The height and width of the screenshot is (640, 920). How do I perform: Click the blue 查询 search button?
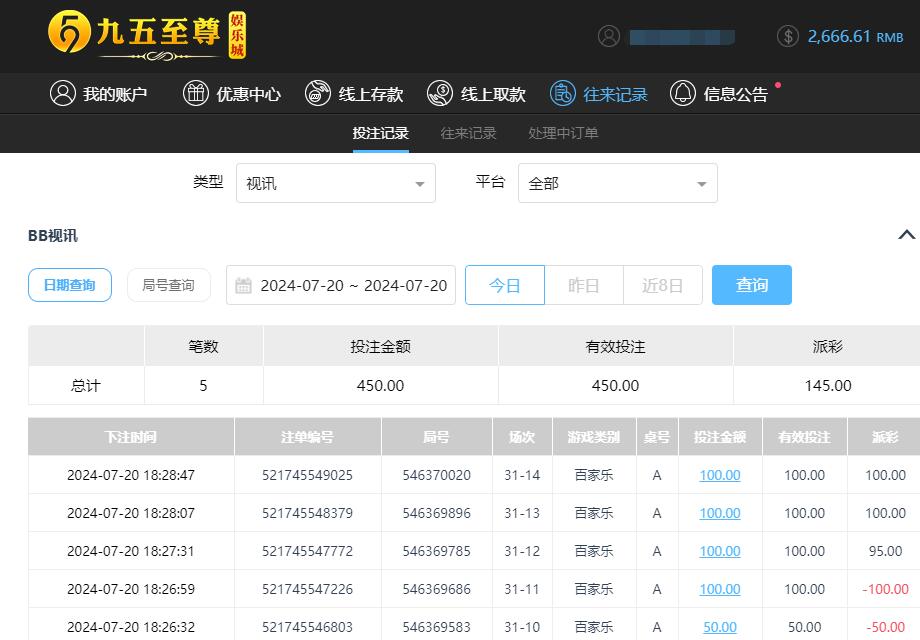[x=751, y=285]
